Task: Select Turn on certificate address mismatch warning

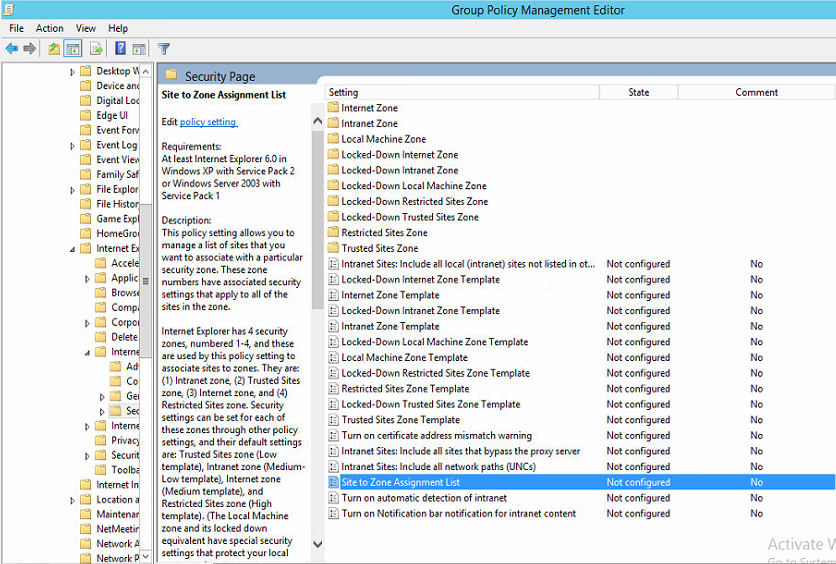Action: (436, 436)
